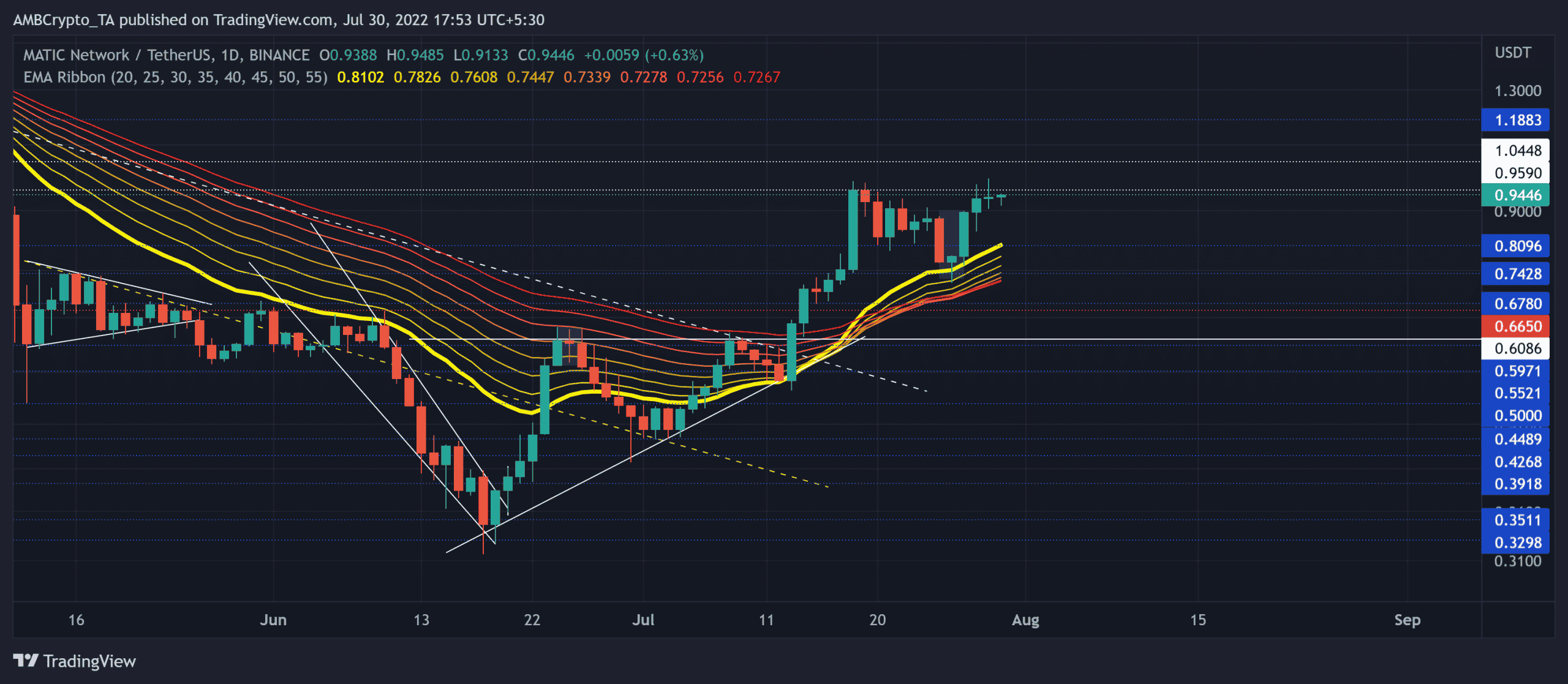This screenshot has width=1568, height=684.
Task: Select the 0.3298 bottom blue price label
Action: (1516, 543)
